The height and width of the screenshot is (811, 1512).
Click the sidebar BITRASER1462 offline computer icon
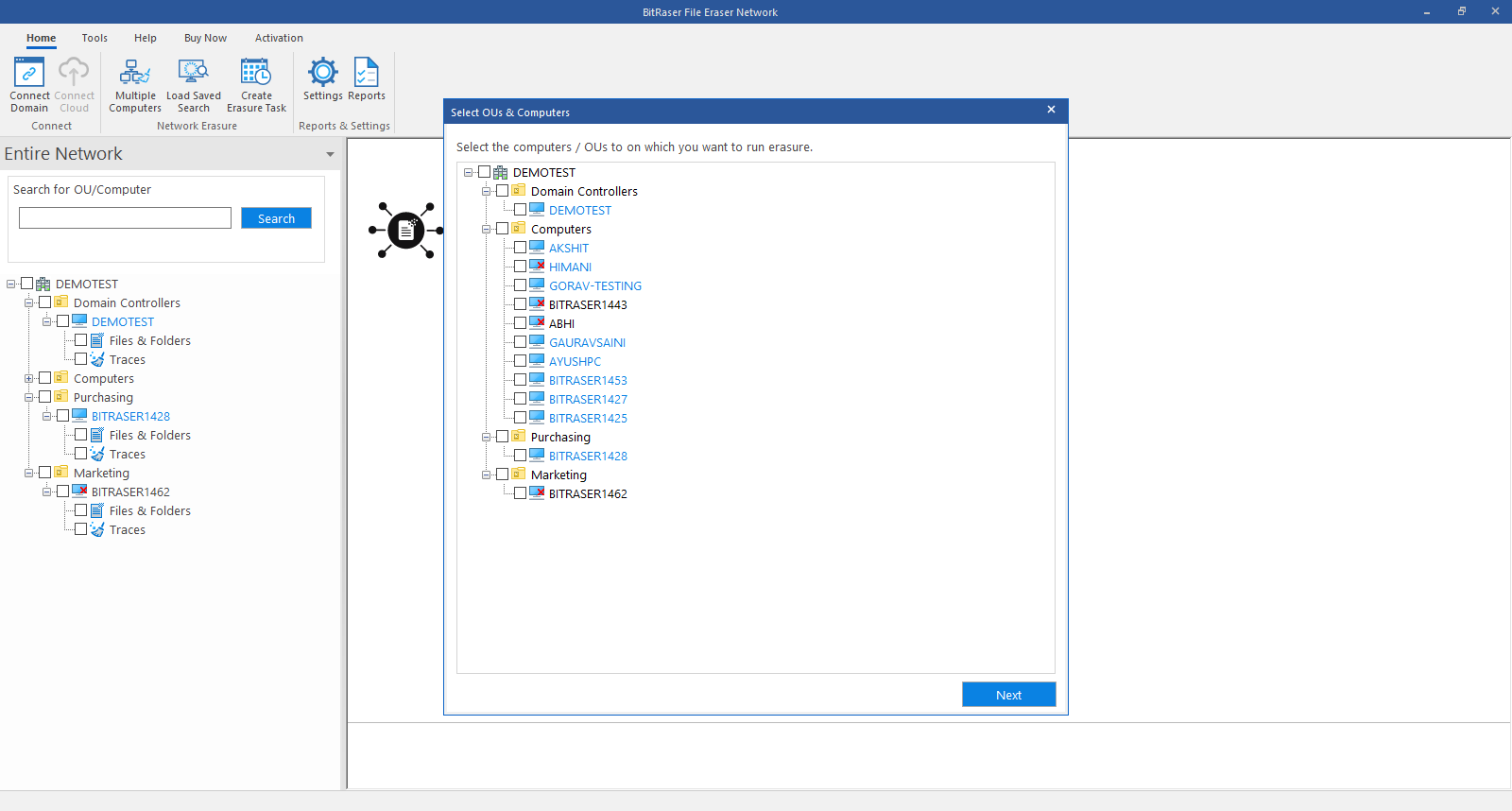click(79, 492)
